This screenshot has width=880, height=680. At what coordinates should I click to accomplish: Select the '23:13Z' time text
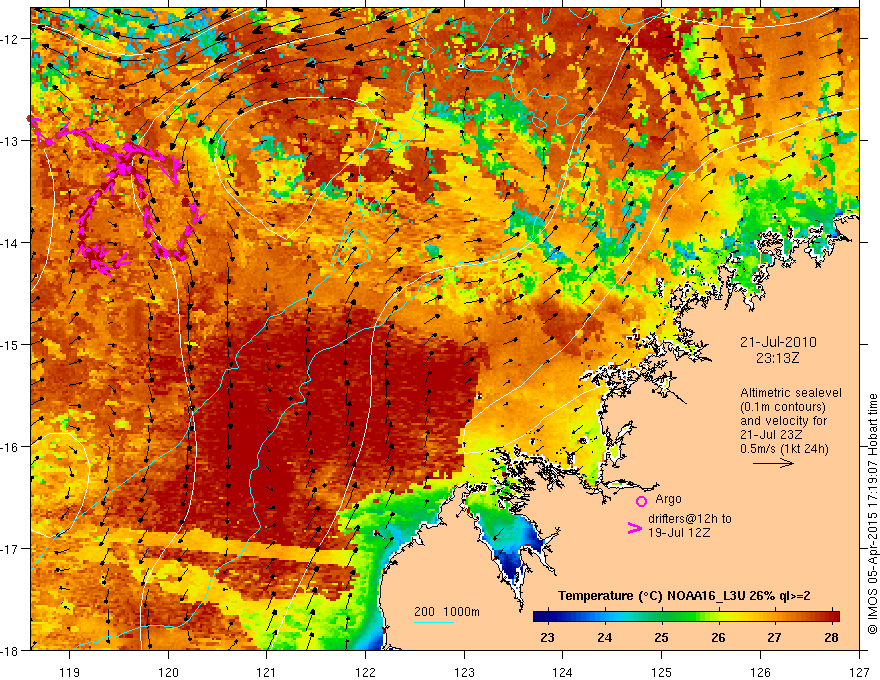(x=777, y=358)
